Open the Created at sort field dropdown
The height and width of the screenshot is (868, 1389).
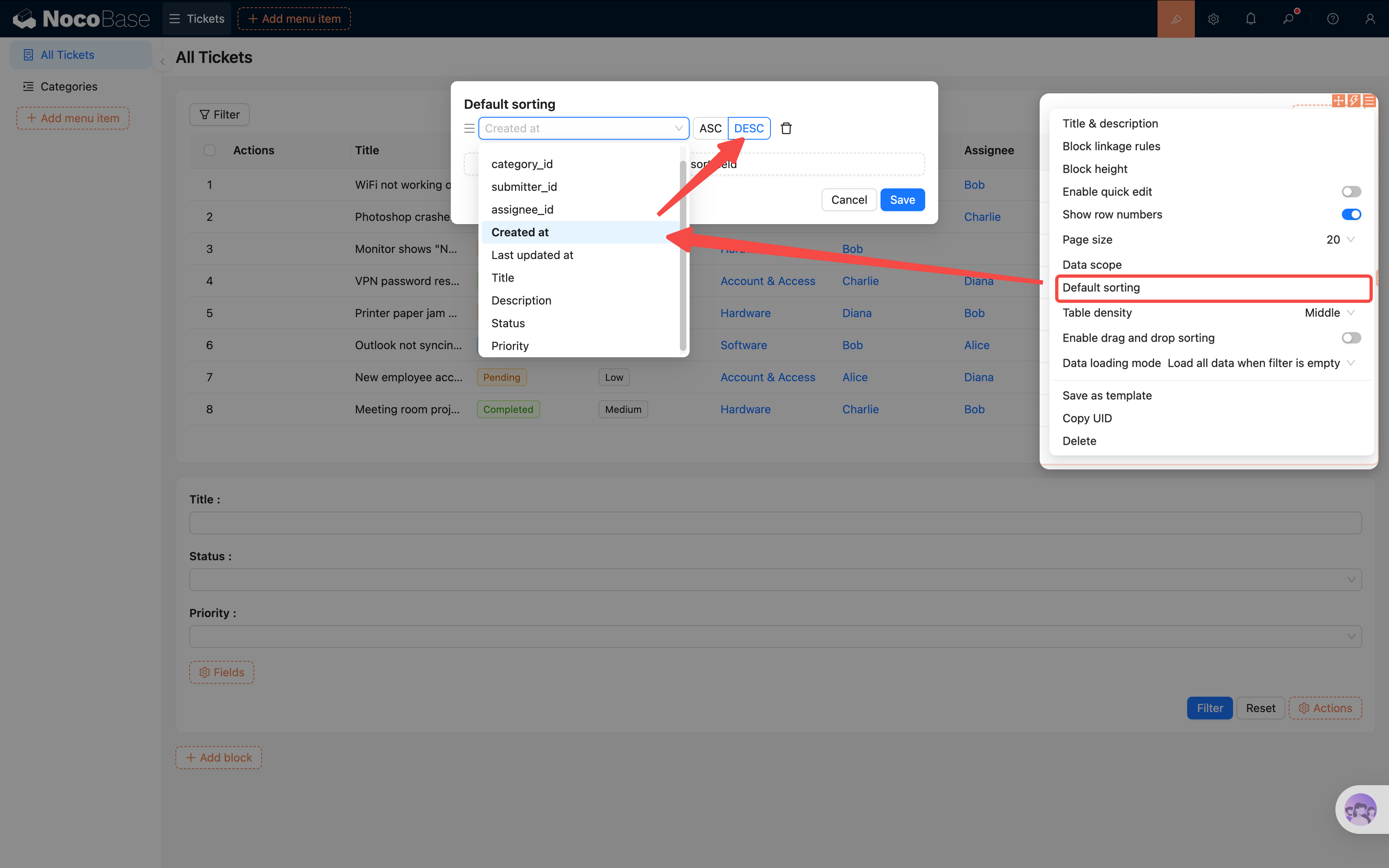point(583,129)
